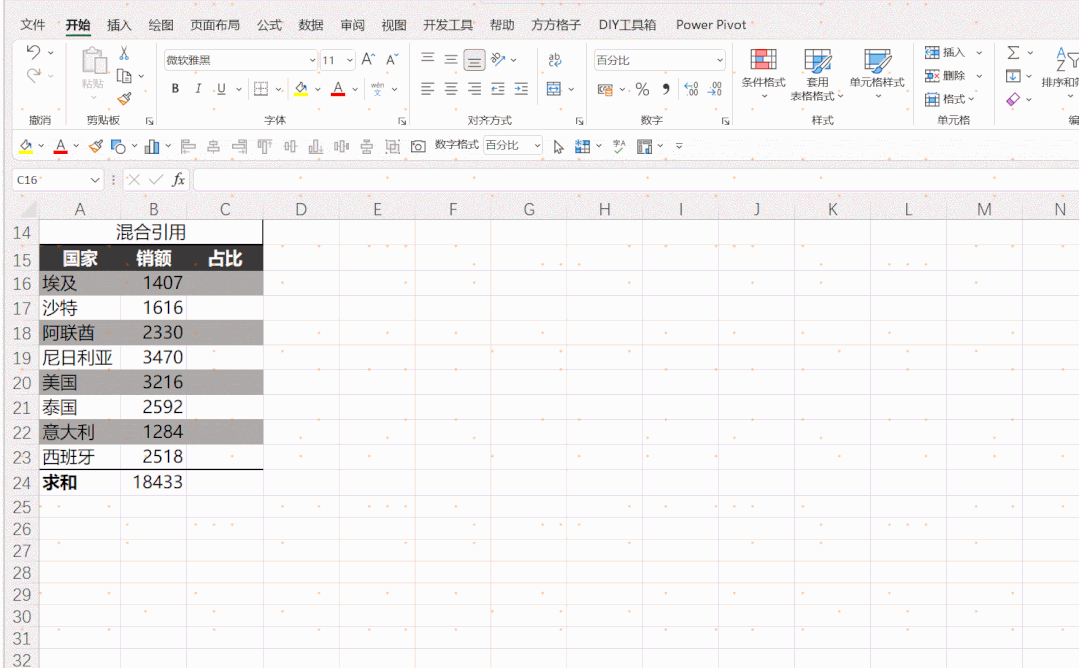The image size is (1079, 668).
Task: Switch to the 插入 ribbon tab
Action: [119, 25]
